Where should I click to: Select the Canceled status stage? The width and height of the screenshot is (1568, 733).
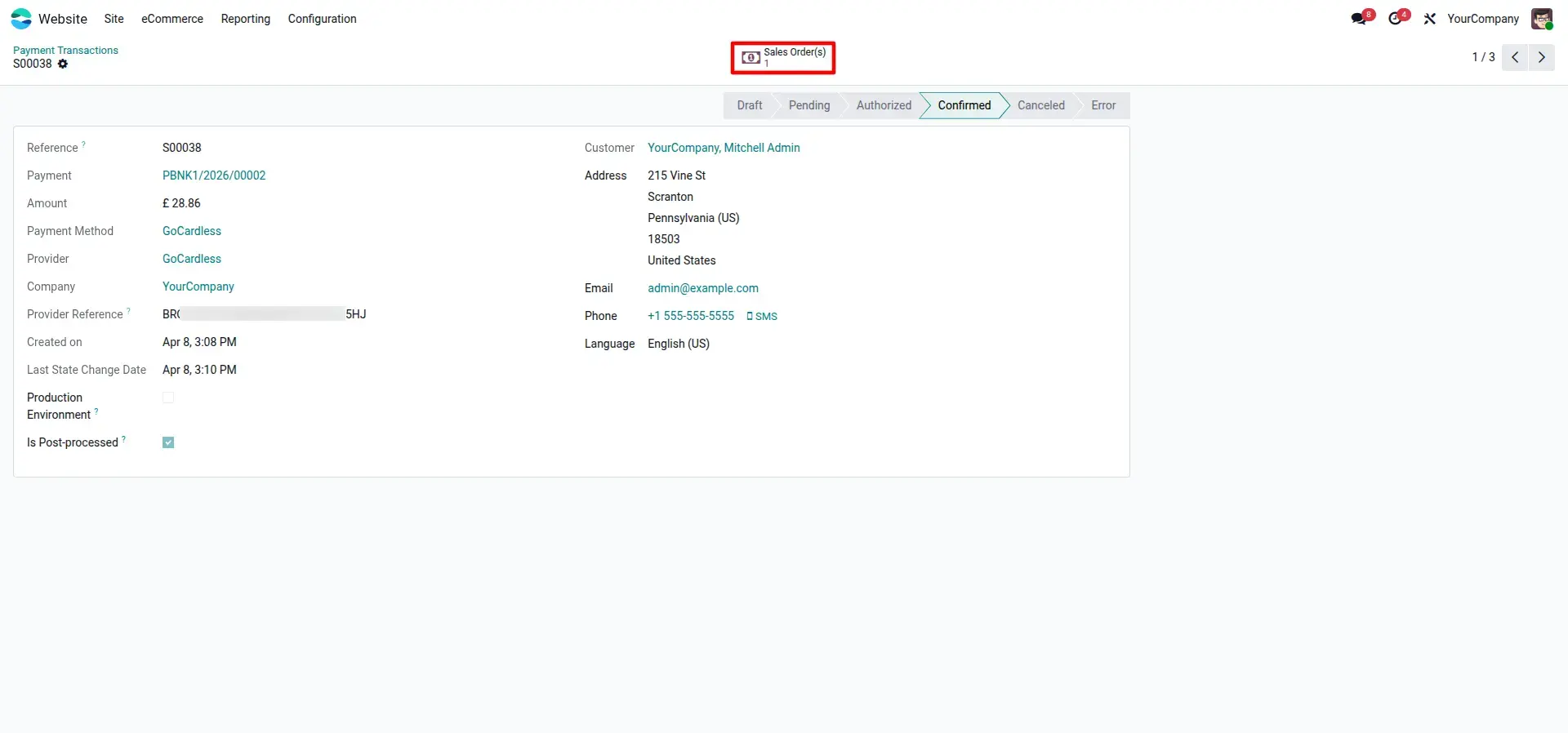[1041, 105]
